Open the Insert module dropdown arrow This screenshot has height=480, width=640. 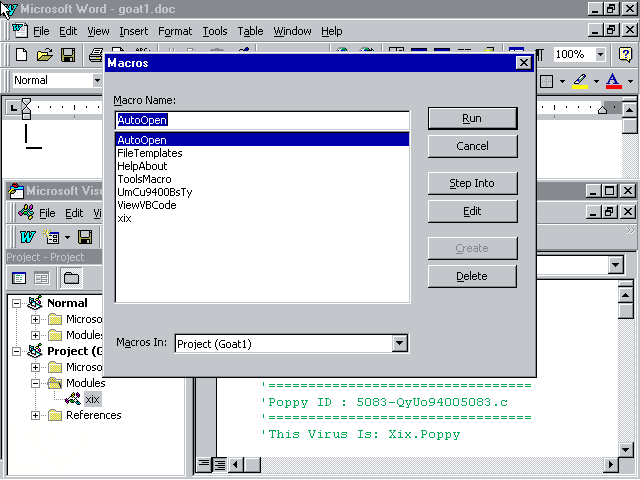tap(67, 237)
